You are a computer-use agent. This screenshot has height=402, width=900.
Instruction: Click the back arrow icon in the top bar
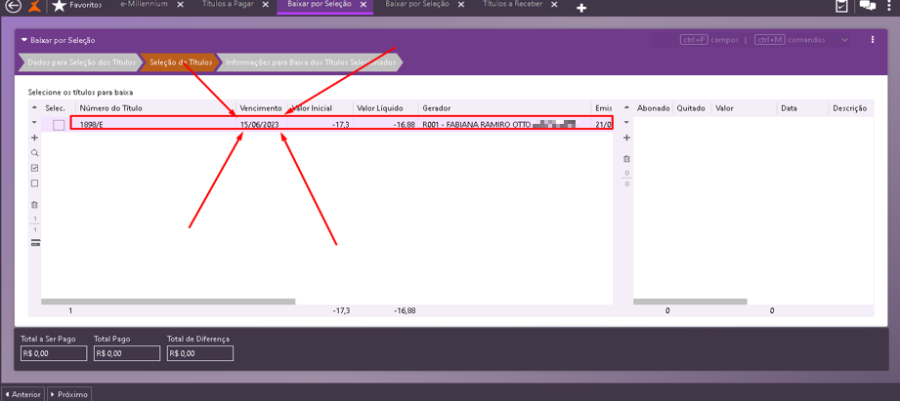pyautogui.click(x=12, y=6)
